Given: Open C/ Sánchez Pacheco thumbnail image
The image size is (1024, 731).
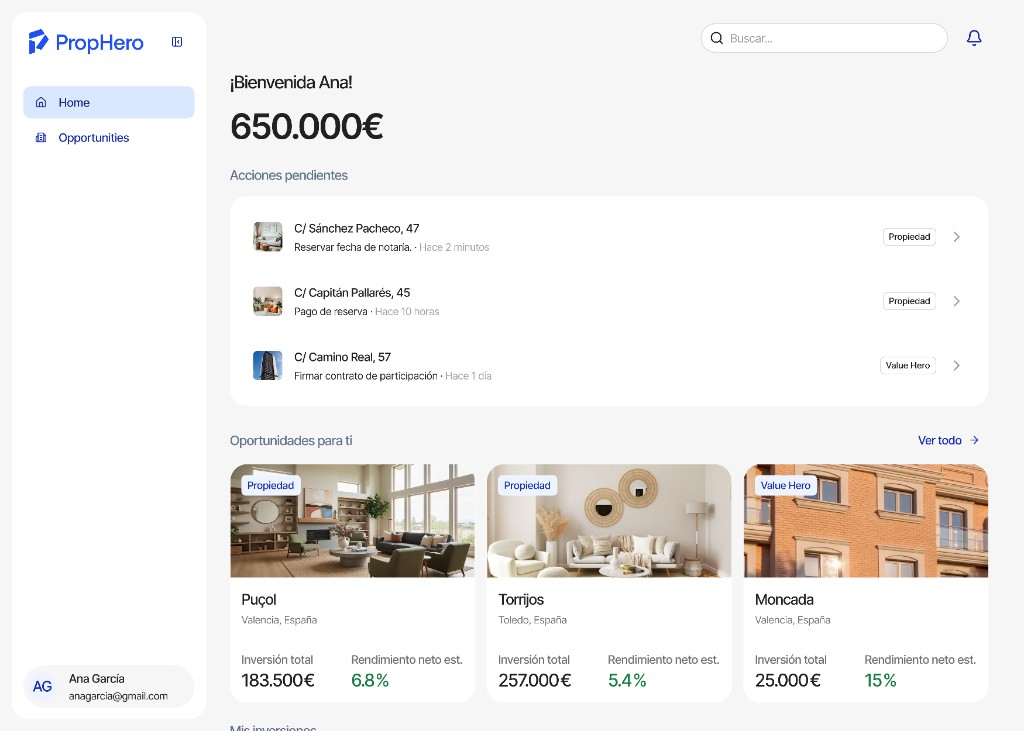Looking at the screenshot, I should pos(268,236).
